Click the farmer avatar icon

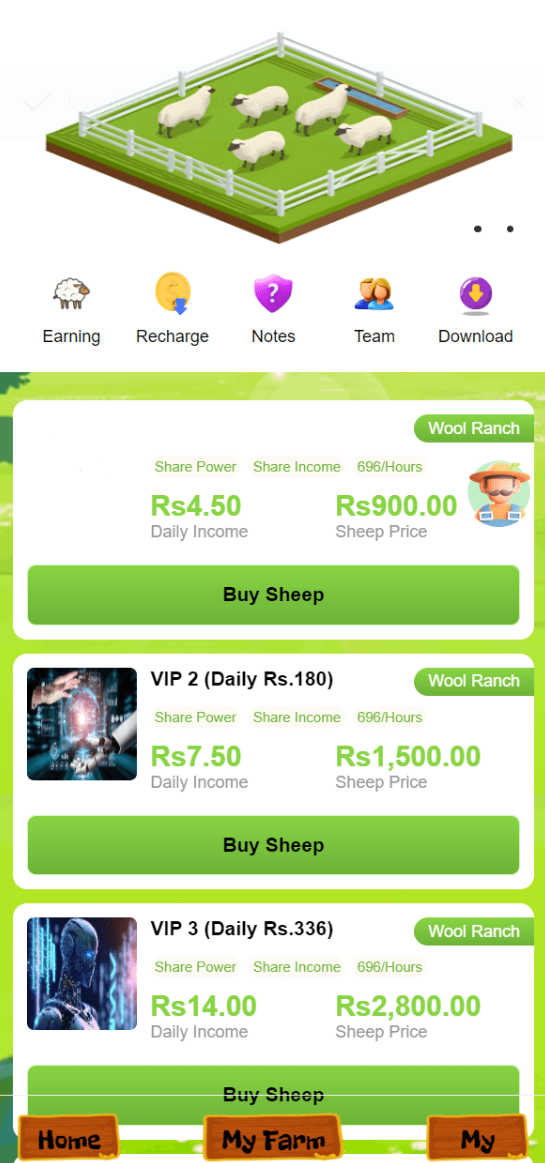[499, 494]
